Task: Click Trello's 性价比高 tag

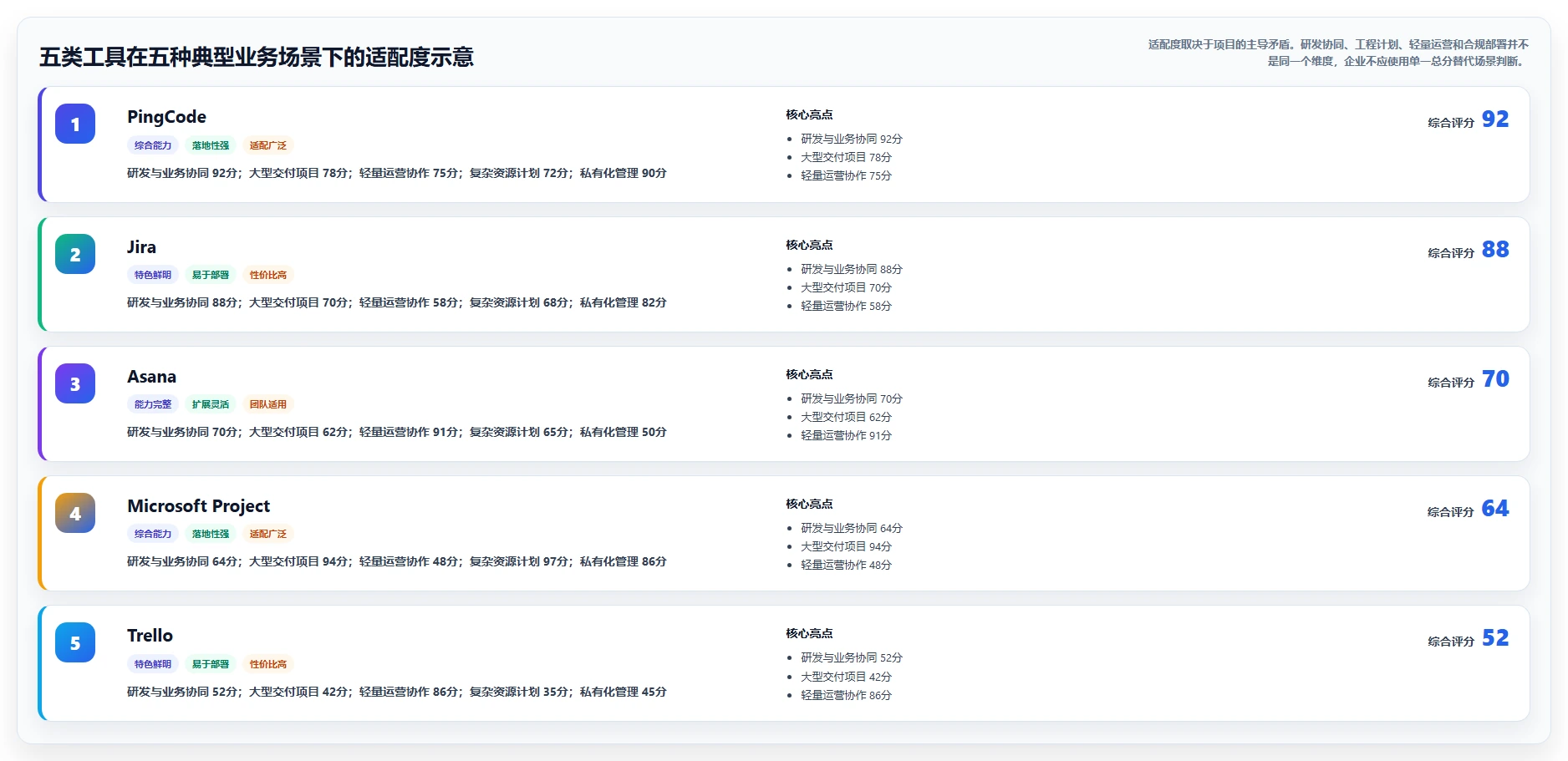Action: (x=268, y=664)
